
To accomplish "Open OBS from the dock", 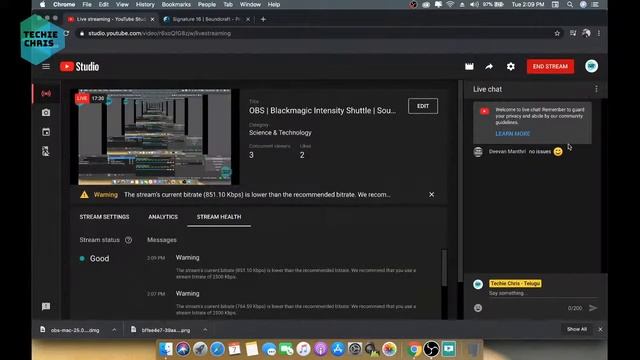I will pos(431,349).
